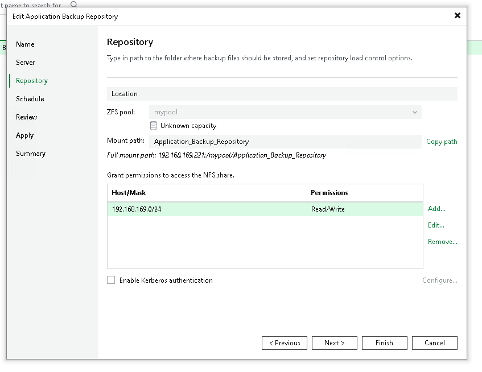The image size is (482, 372).
Task: Click the Finish button
Action: [385, 343]
